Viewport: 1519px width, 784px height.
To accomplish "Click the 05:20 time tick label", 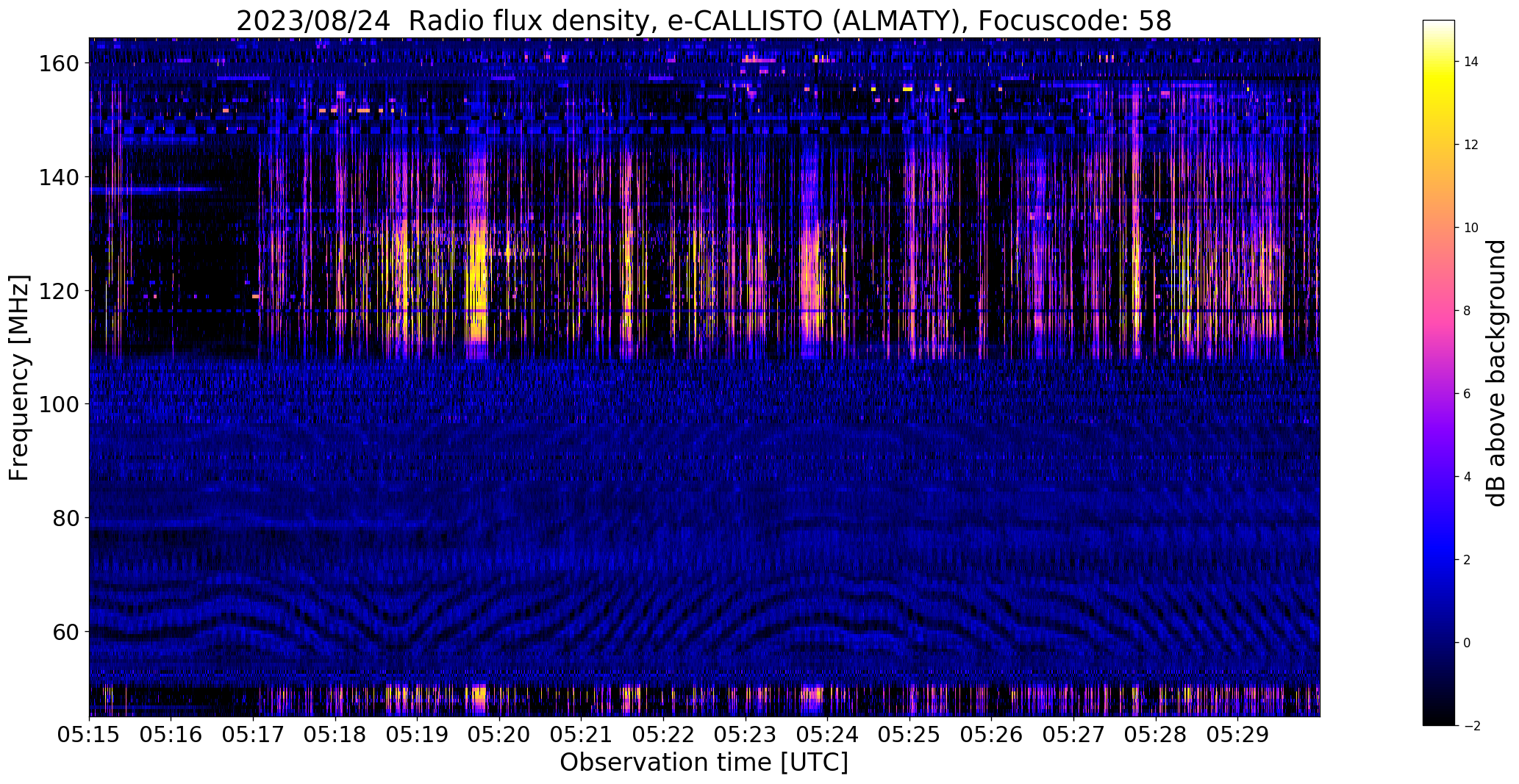I will coord(499,734).
